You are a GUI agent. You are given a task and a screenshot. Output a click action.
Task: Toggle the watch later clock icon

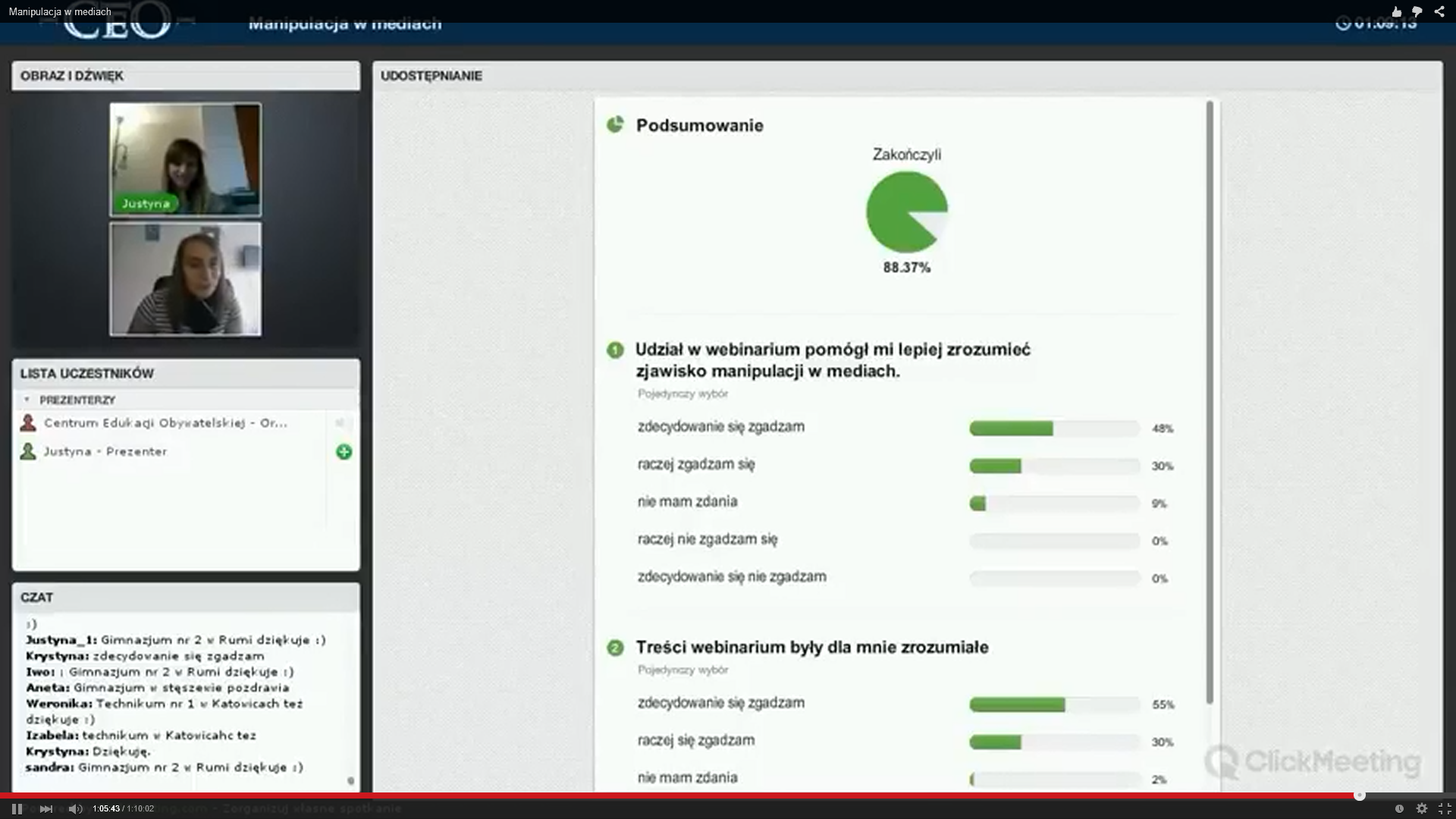point(1399,808)
